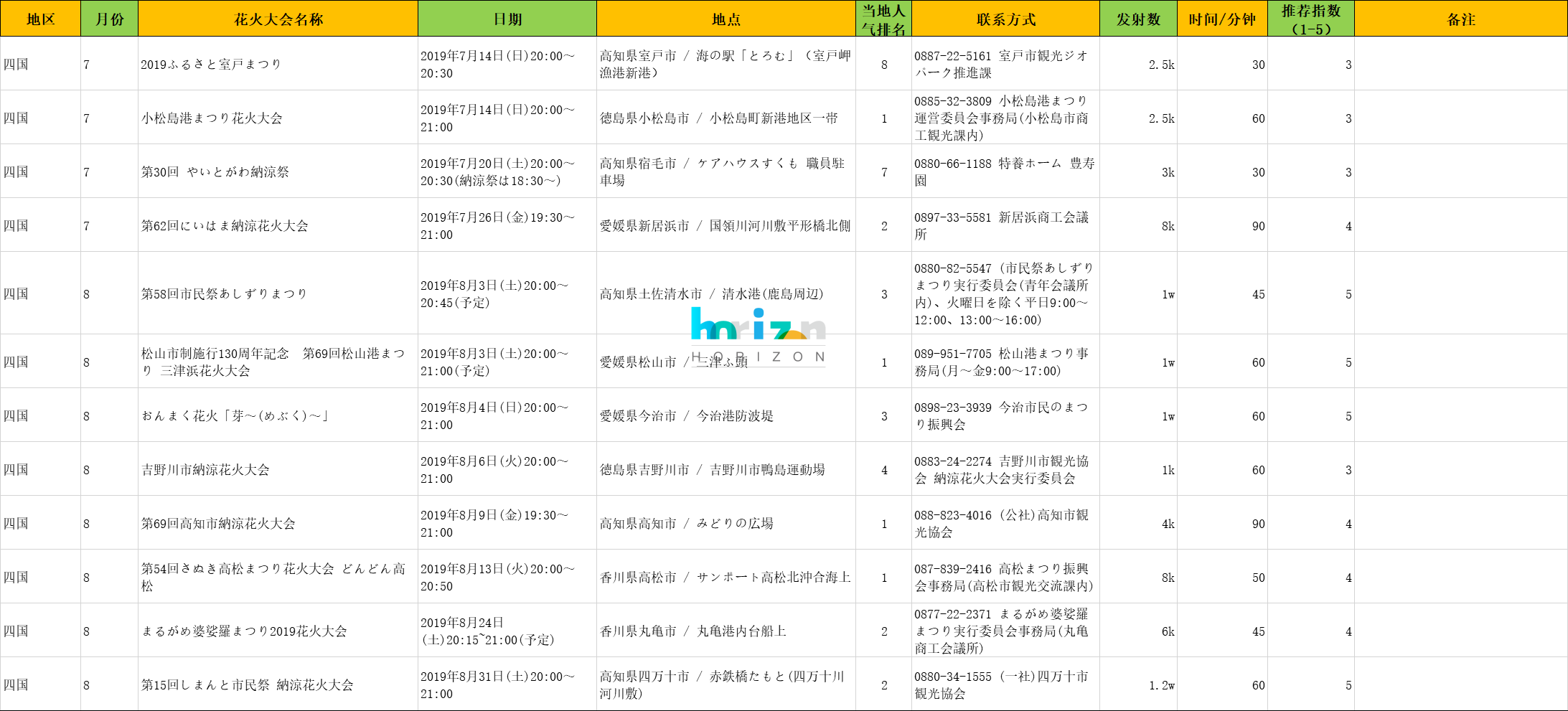Click date cell 2019年8月6日(火)20:00～21:00
1568x711 pixels.
tap(507, 469)
